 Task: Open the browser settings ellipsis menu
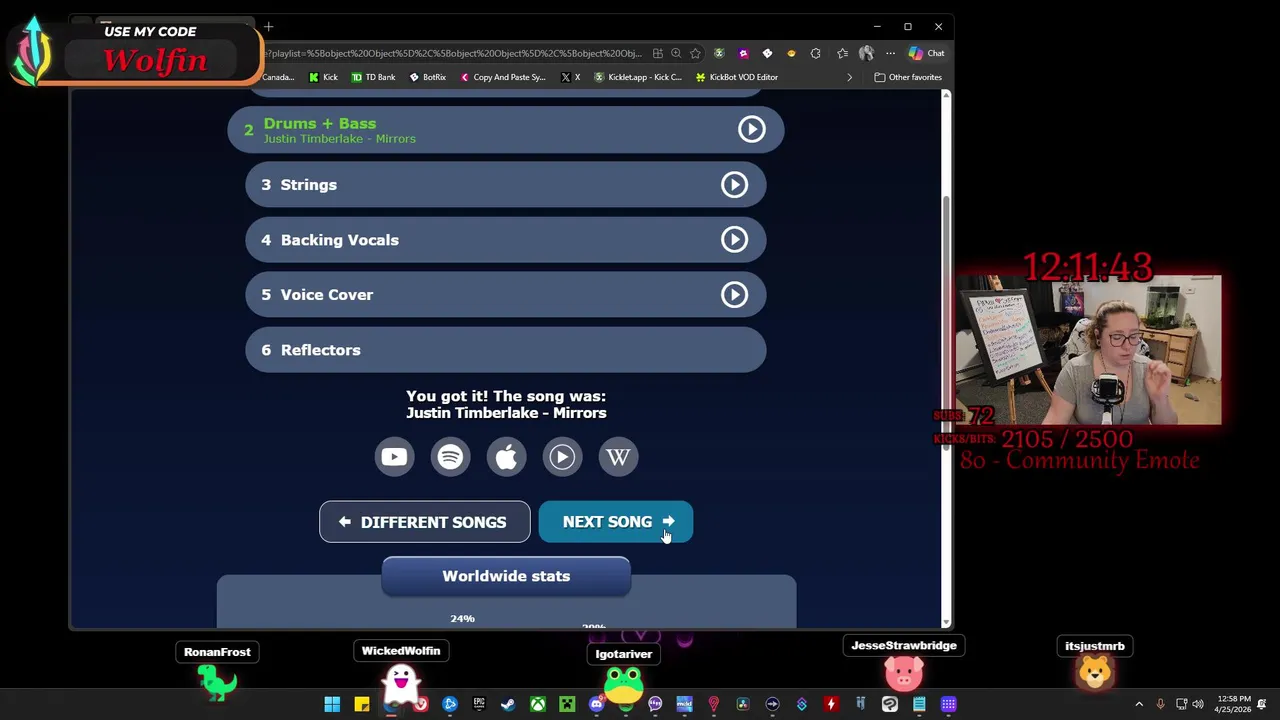[x=890, y=53]
